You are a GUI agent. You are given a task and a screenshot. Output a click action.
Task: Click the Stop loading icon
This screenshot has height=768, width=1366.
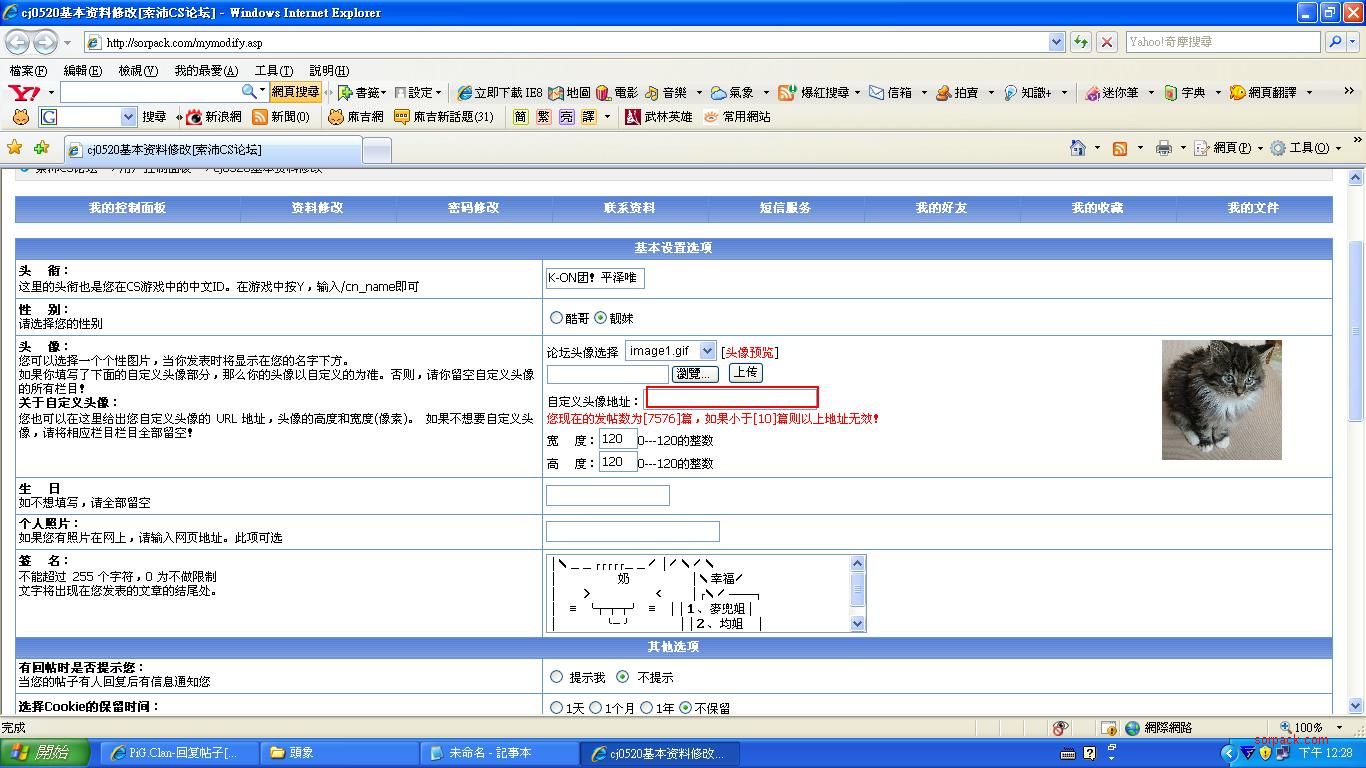tap(1106, 42)
